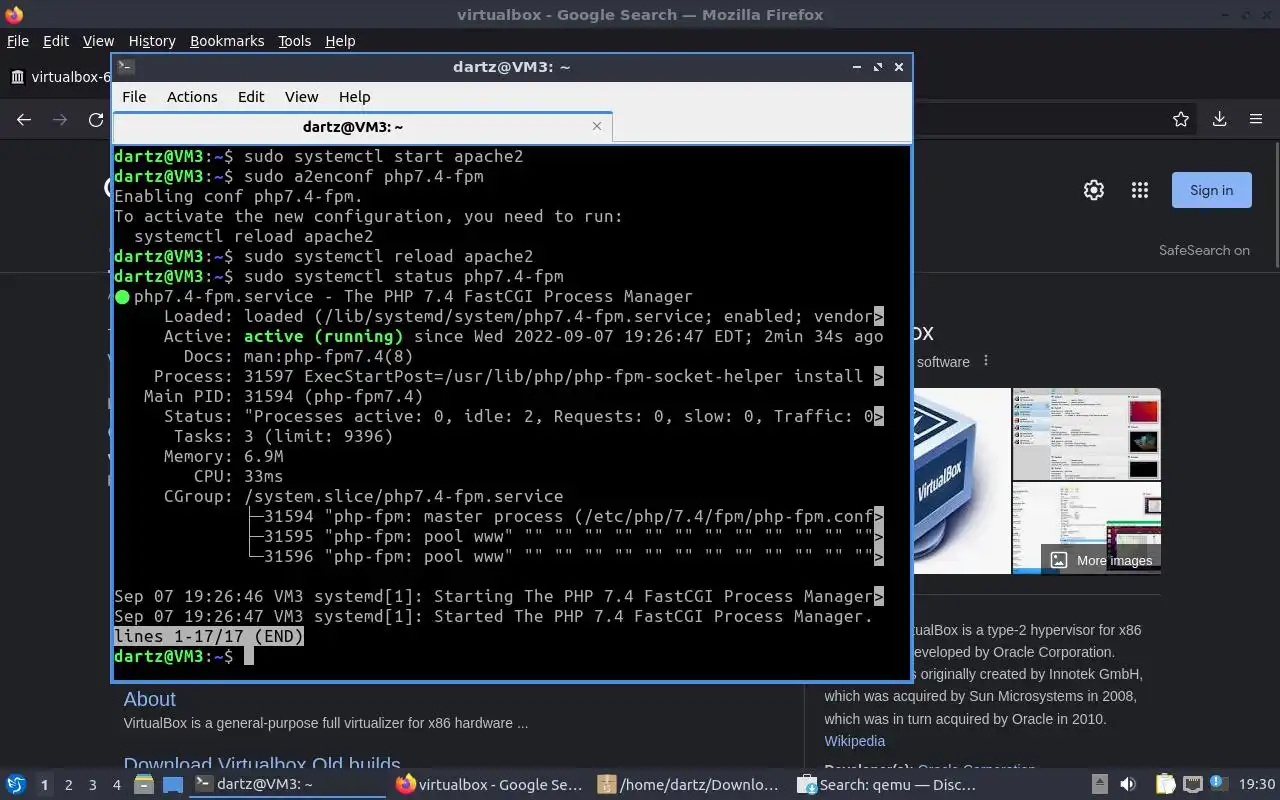Switch to Search: qemu Discover window in taskbar

[x=888, y=785]
